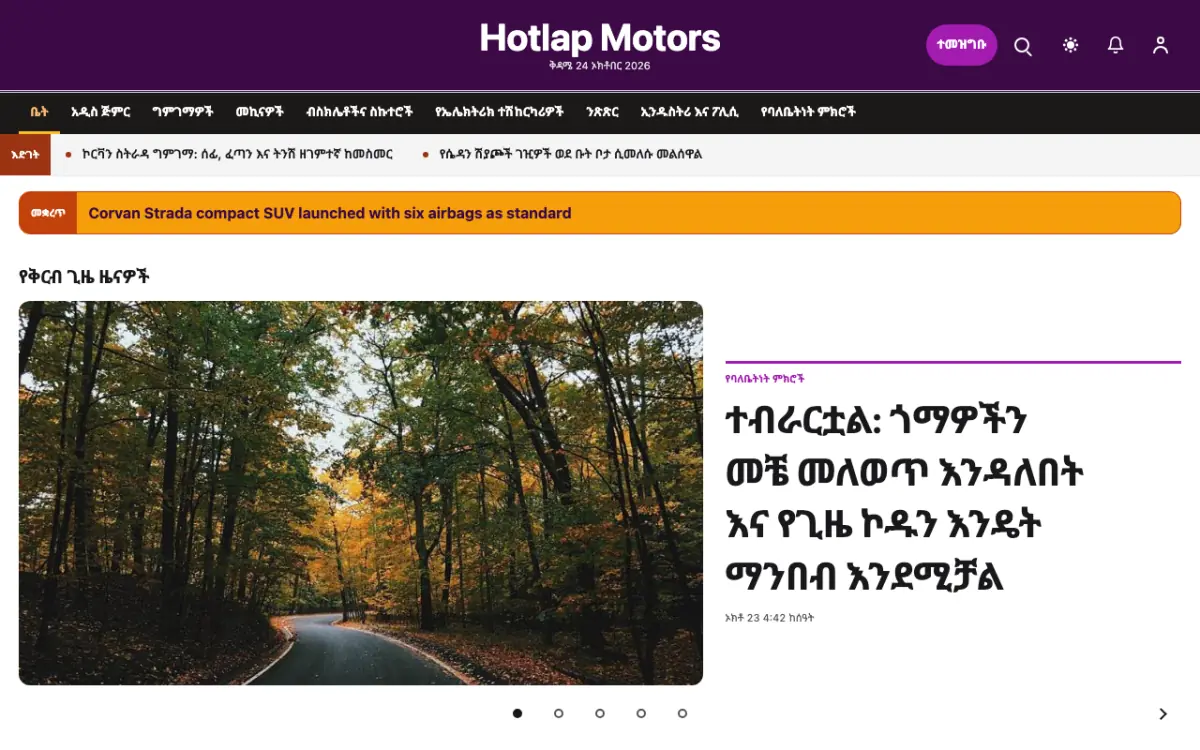Open the ንጽጽር comparison nav item
The height and width of the screenshot is (750, 1200).
pyautogui.click(x=602, y=112)
